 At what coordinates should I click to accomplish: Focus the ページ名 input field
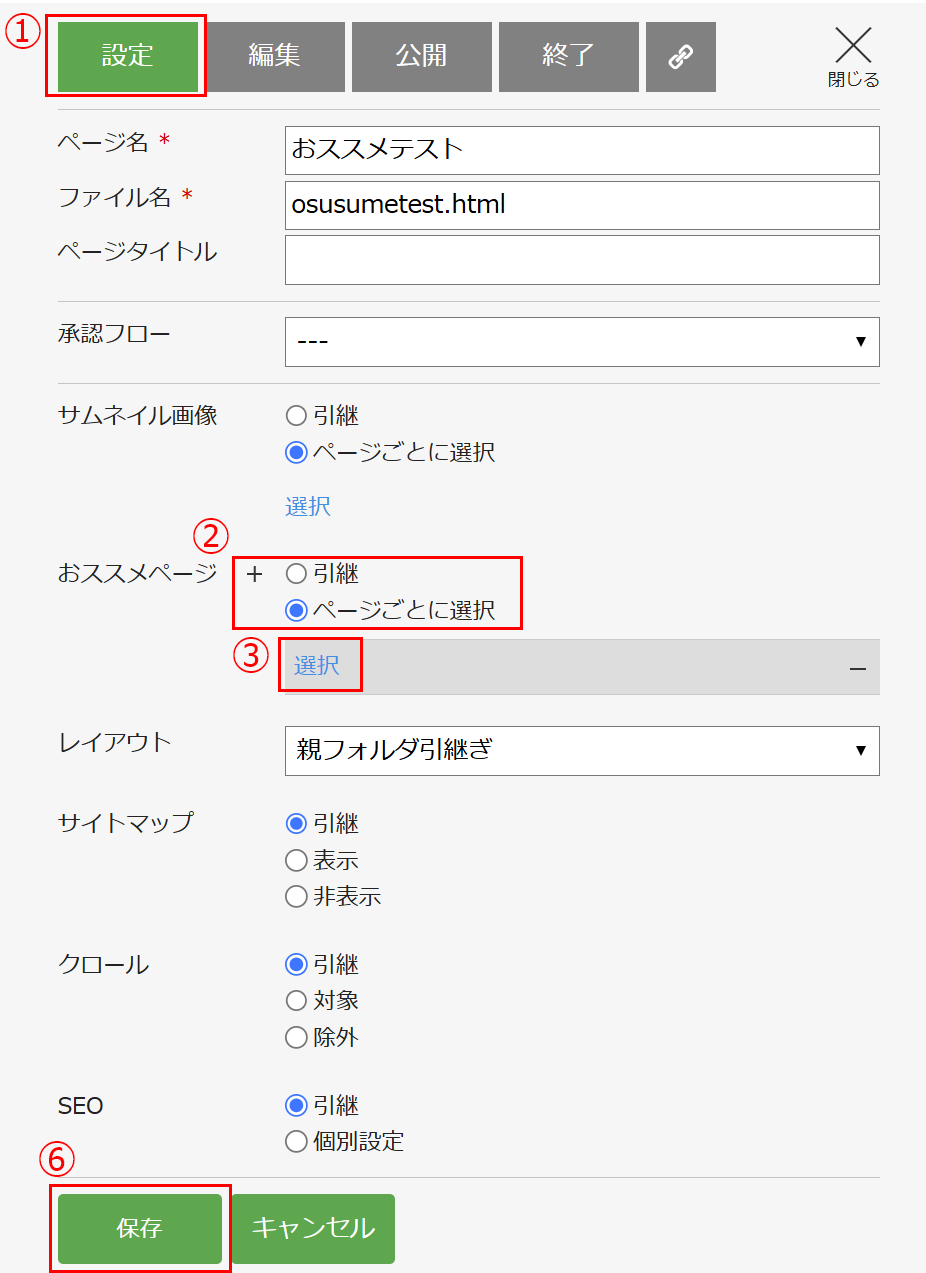582,150
